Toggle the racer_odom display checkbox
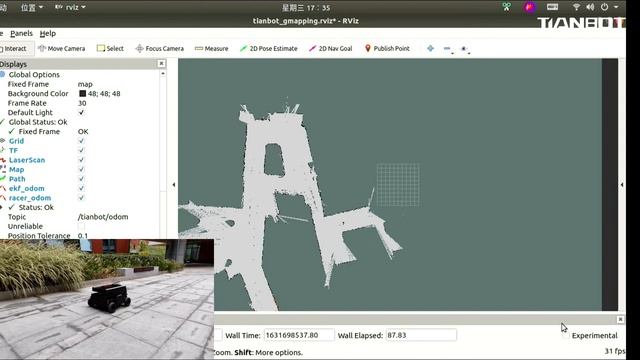 click(81, 198)
